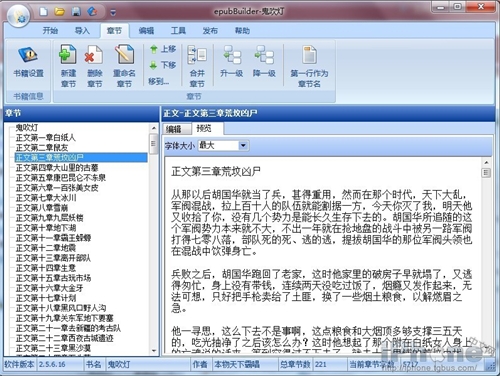This screenshot has width=500, height=376.
Task: Open 书籍设置 book settings
Action: pyautogui.click(x=28, y=62)
